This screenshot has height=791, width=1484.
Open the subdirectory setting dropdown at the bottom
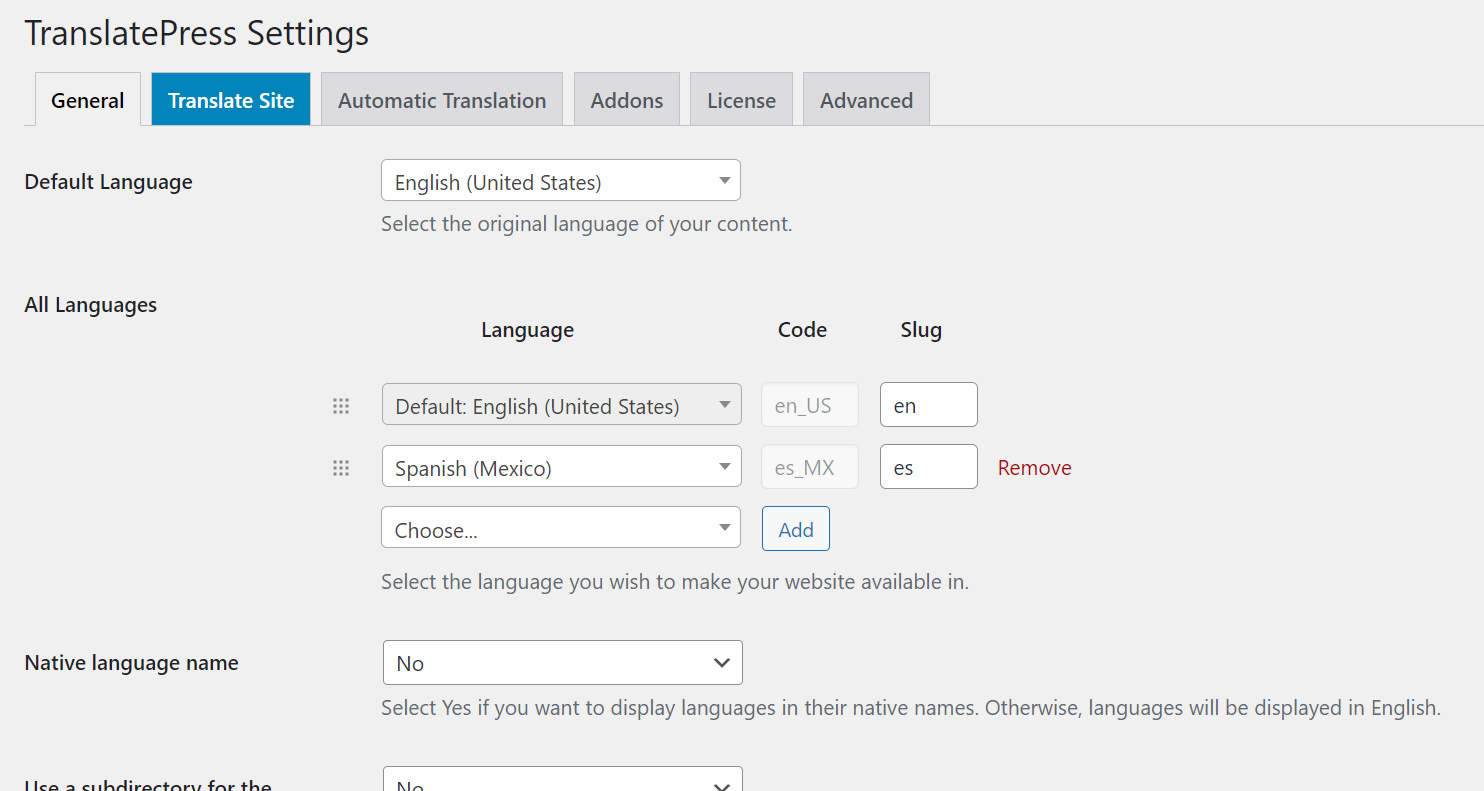tap(562, 781)
